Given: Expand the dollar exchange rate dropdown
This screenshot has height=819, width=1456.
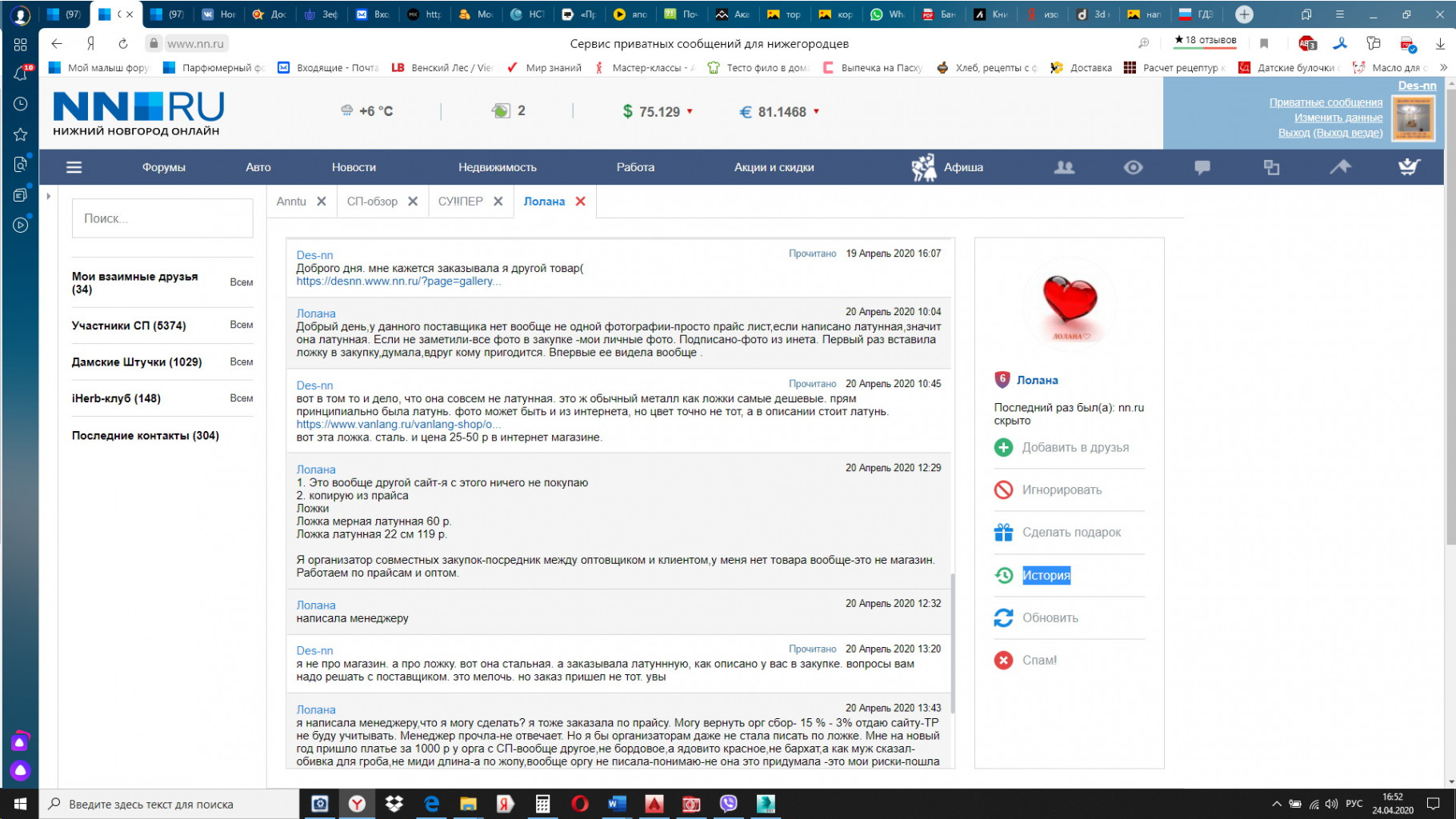Looking at the screenshot, I should point(690,112).
